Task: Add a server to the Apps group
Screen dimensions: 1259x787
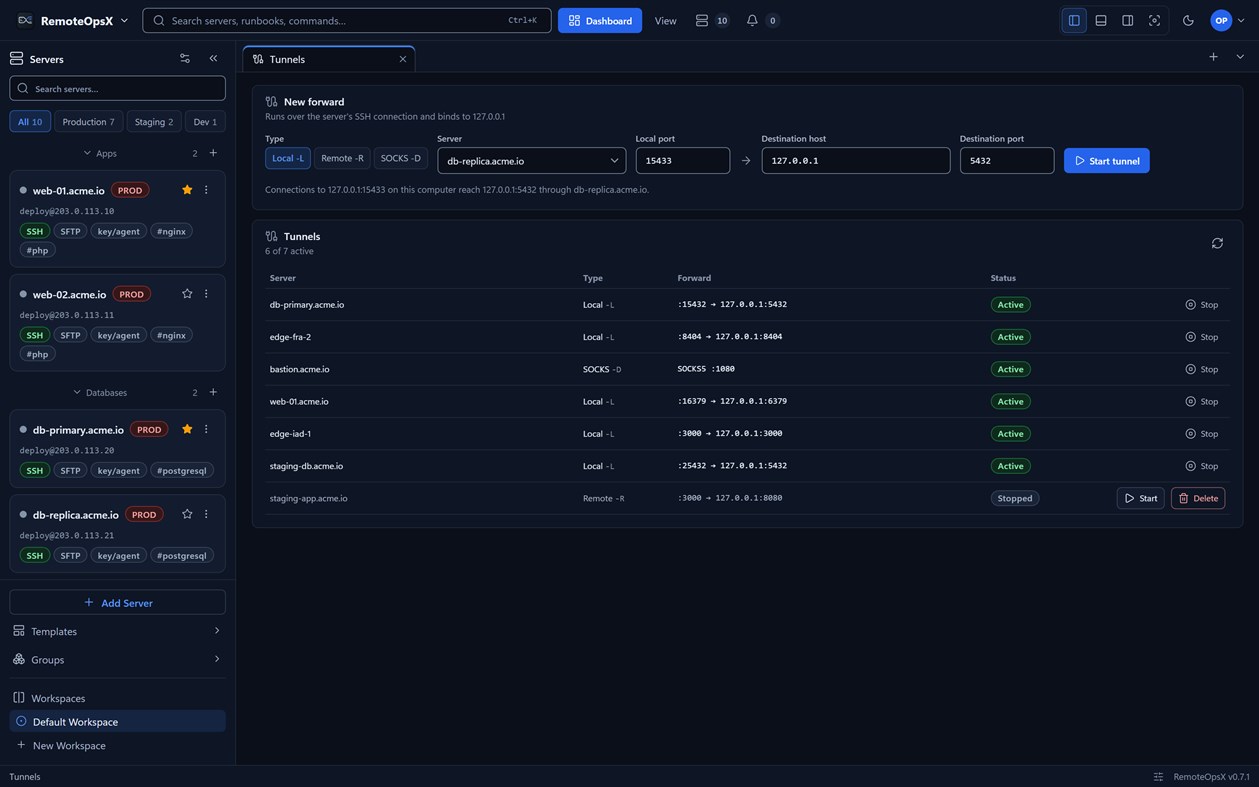Action: click(213, 153)
